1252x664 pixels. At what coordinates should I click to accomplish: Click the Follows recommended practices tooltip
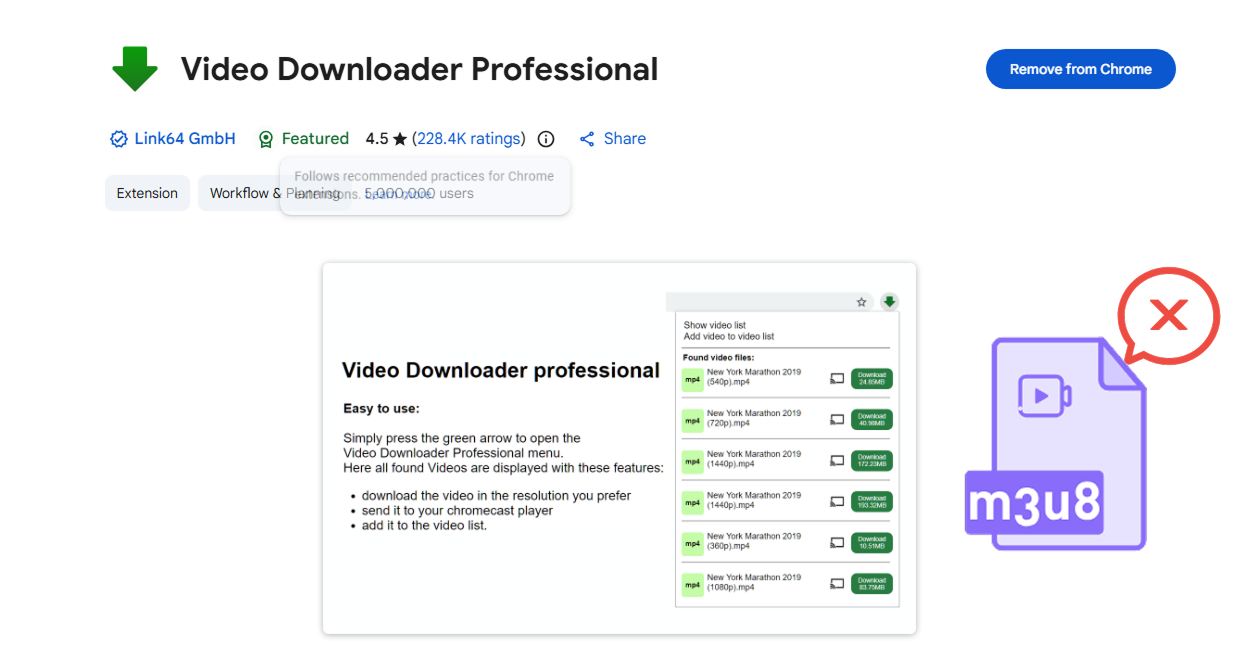(x=425, y=185)
